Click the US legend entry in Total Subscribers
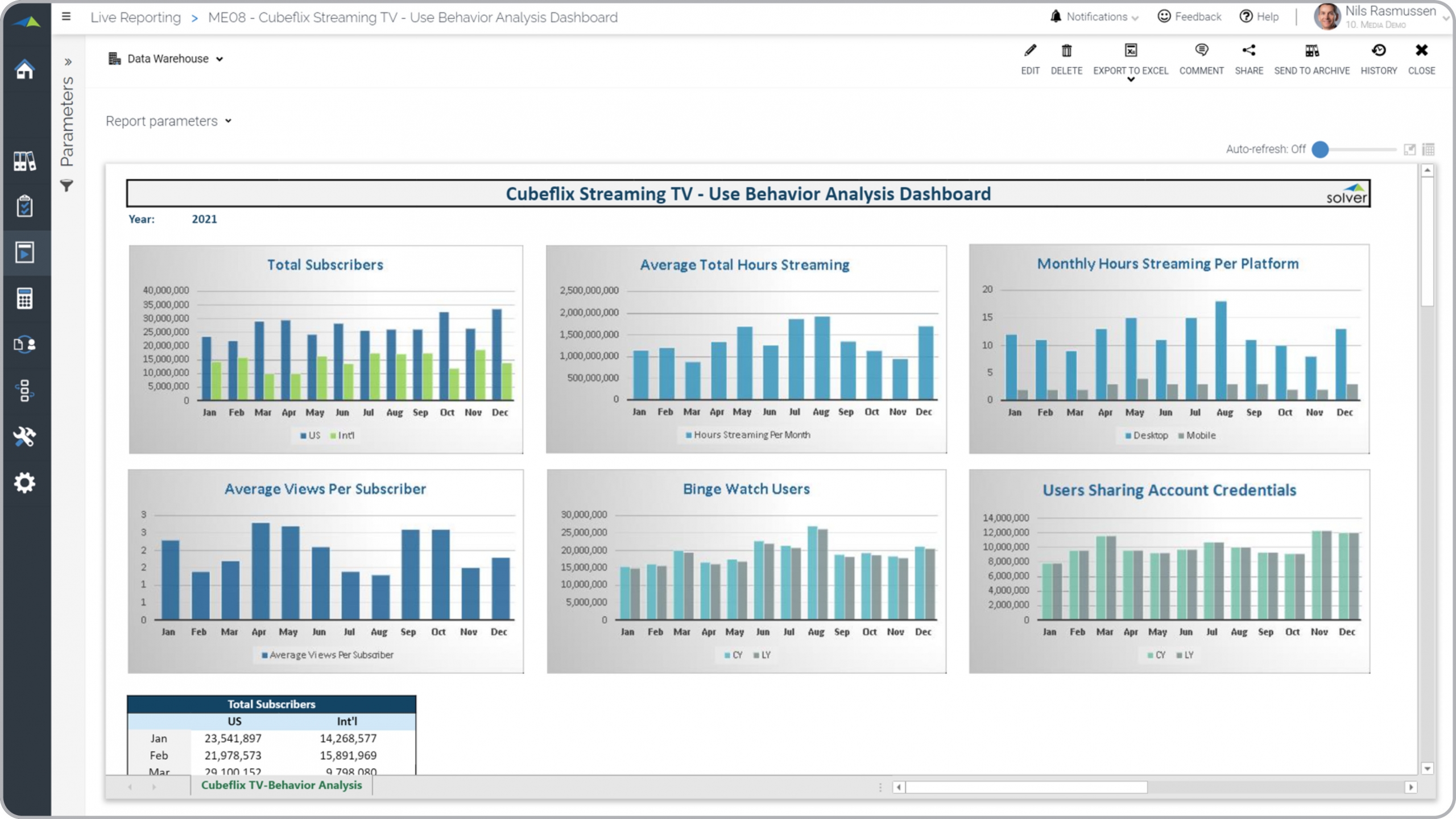Image resolution: width=1456 pixels, height=819 pixels. point(311,435)
